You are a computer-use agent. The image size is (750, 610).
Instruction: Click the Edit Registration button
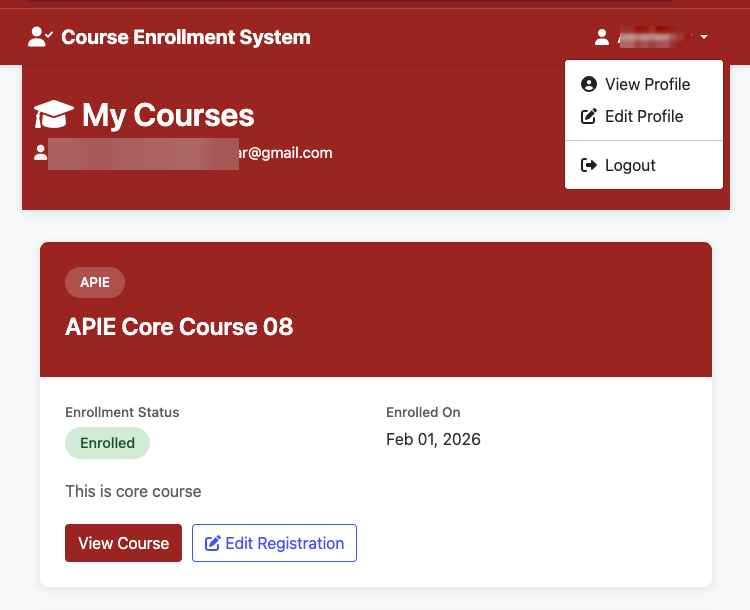click(275, 543)
